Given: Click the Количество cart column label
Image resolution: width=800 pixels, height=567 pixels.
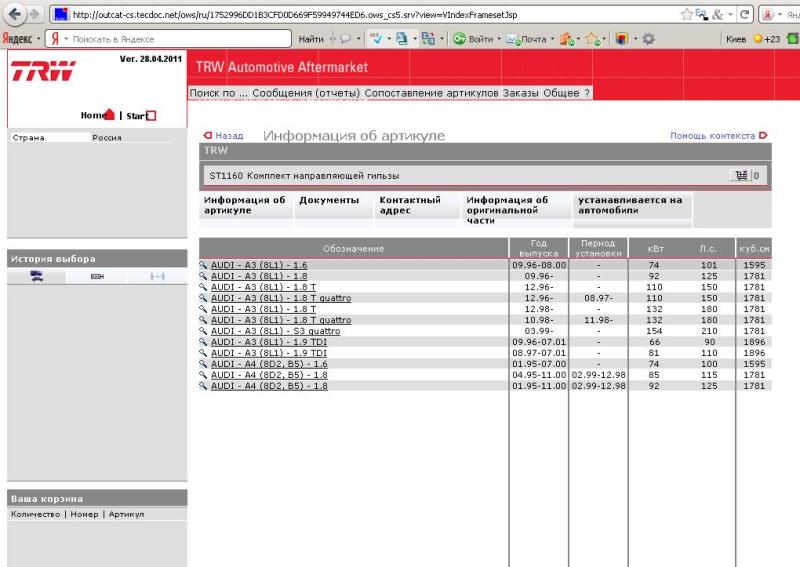Looking at the screenshot, I should 36,514.
